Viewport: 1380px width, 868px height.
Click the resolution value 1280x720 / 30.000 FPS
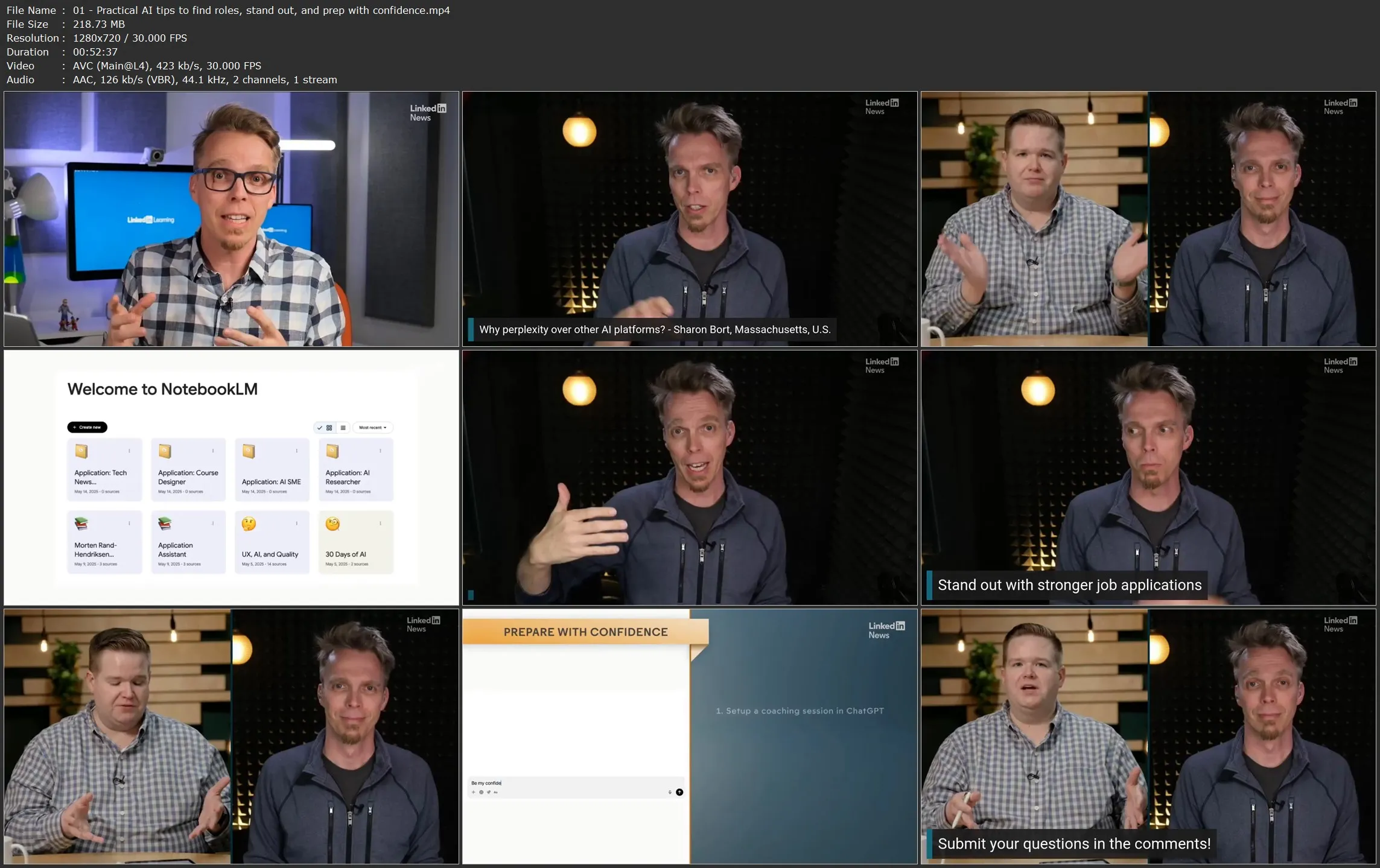pyautogui.click(x=130, y=38)
